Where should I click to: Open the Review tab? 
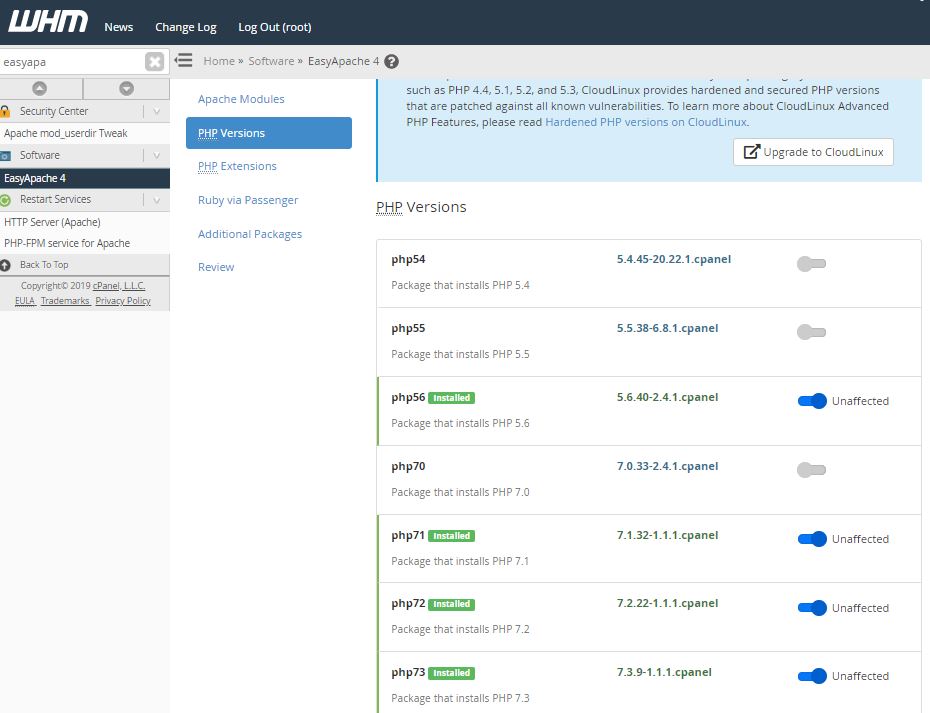click(216, 267)
